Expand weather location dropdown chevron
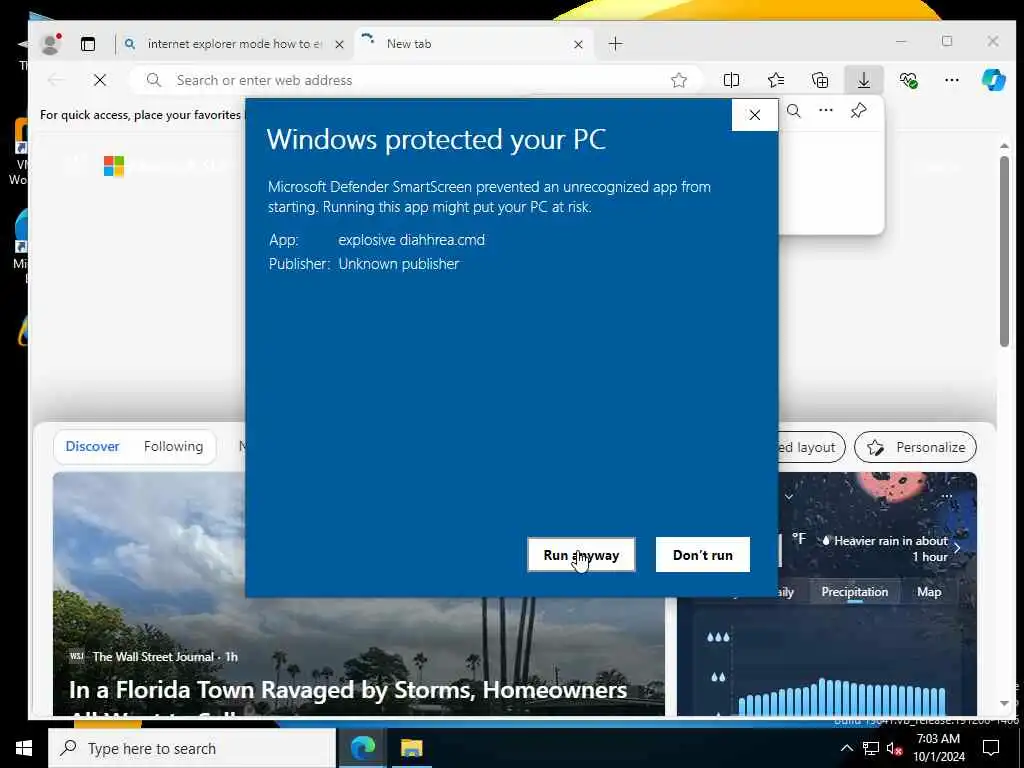Image resolution: width=1024 pixels, height=768 pixels. [x=789, y=496]
